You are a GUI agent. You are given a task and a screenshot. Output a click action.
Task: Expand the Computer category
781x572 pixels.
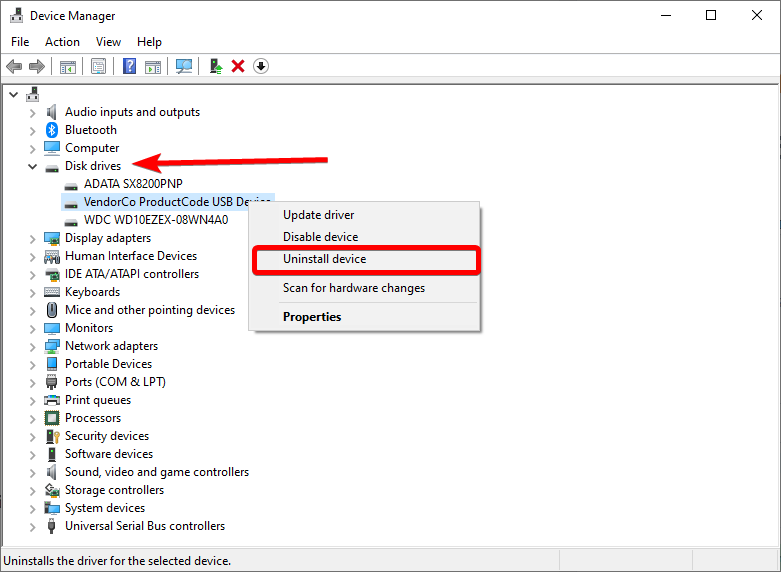pyautogui.click(x=32, y=148)
